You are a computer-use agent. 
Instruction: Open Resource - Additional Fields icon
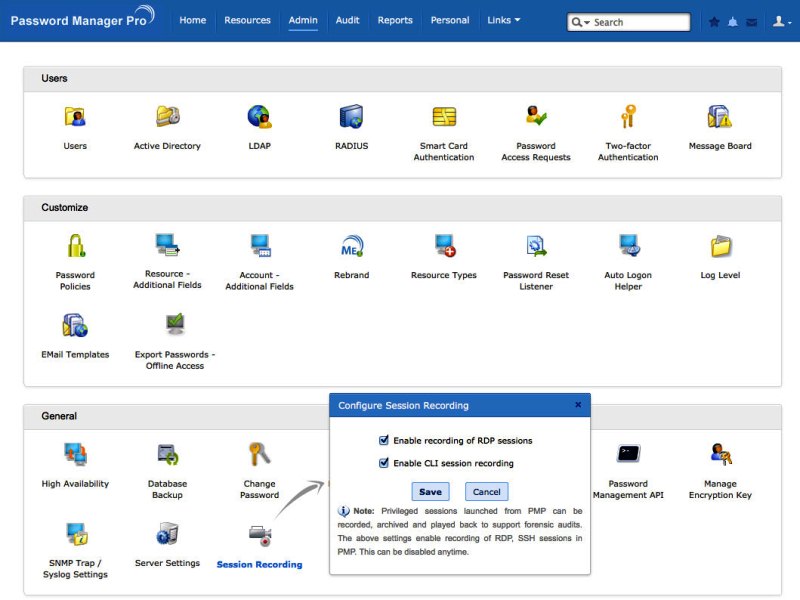point(167,245)
